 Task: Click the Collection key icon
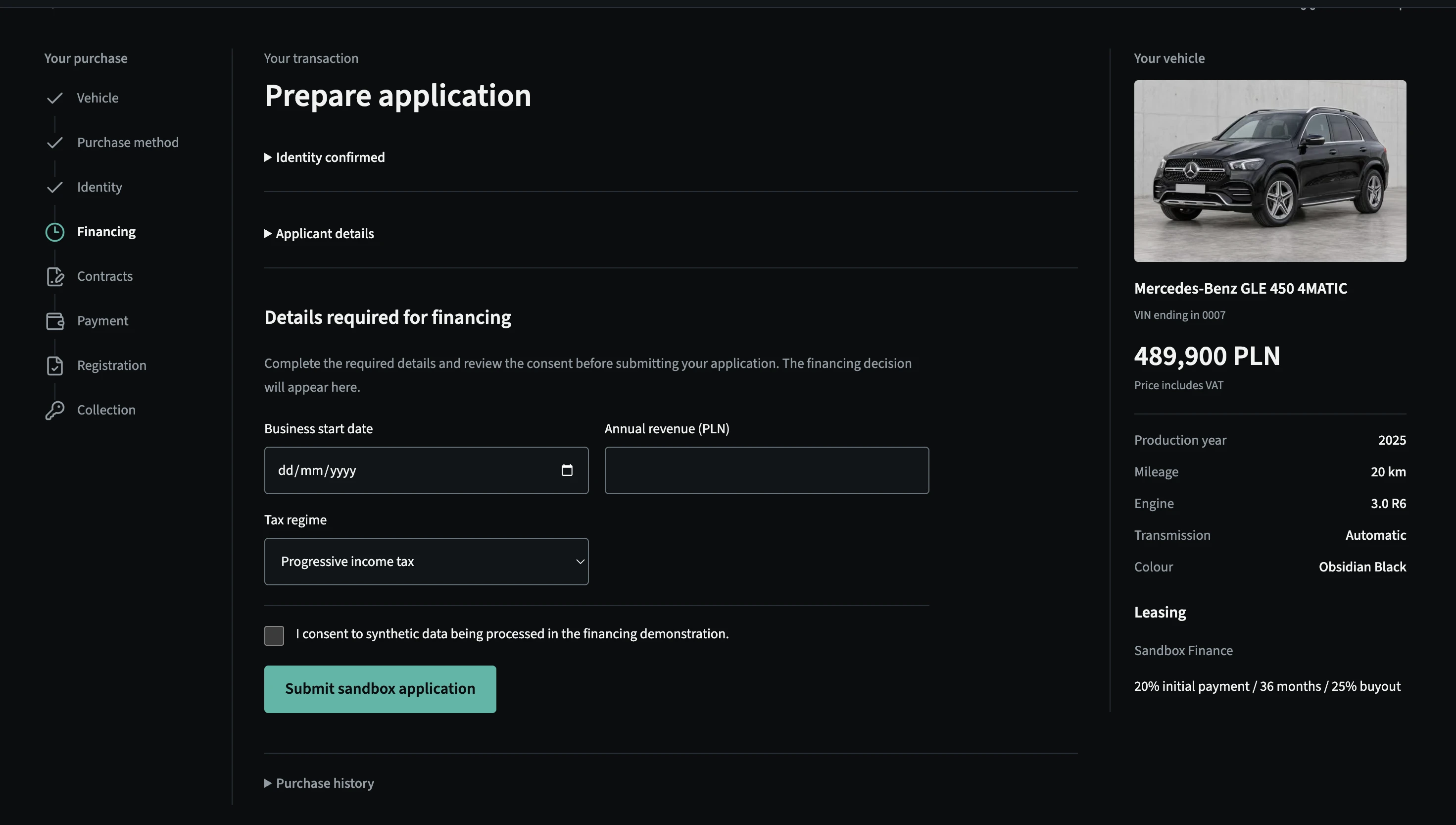[55, 410]
